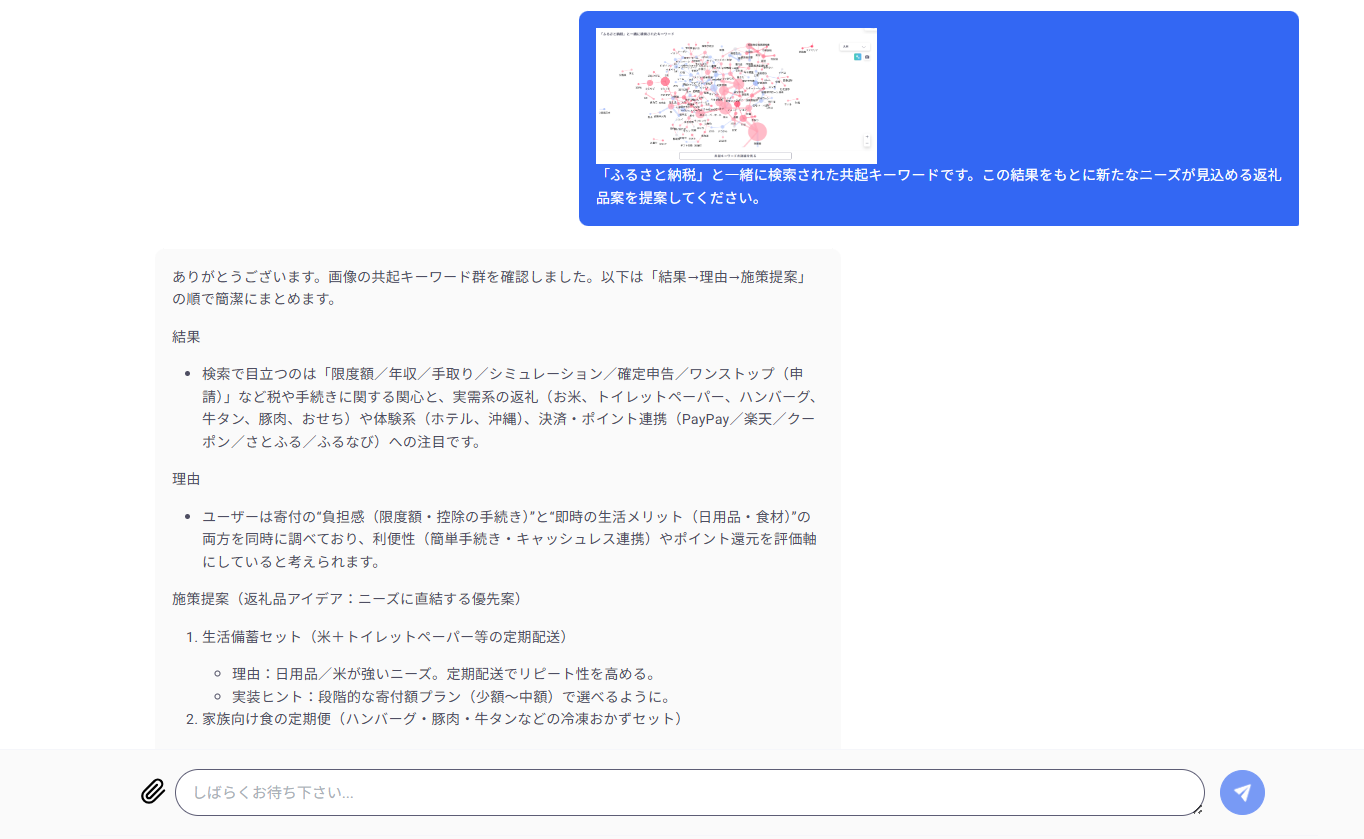Click the detail button below the keyword map

736,156
